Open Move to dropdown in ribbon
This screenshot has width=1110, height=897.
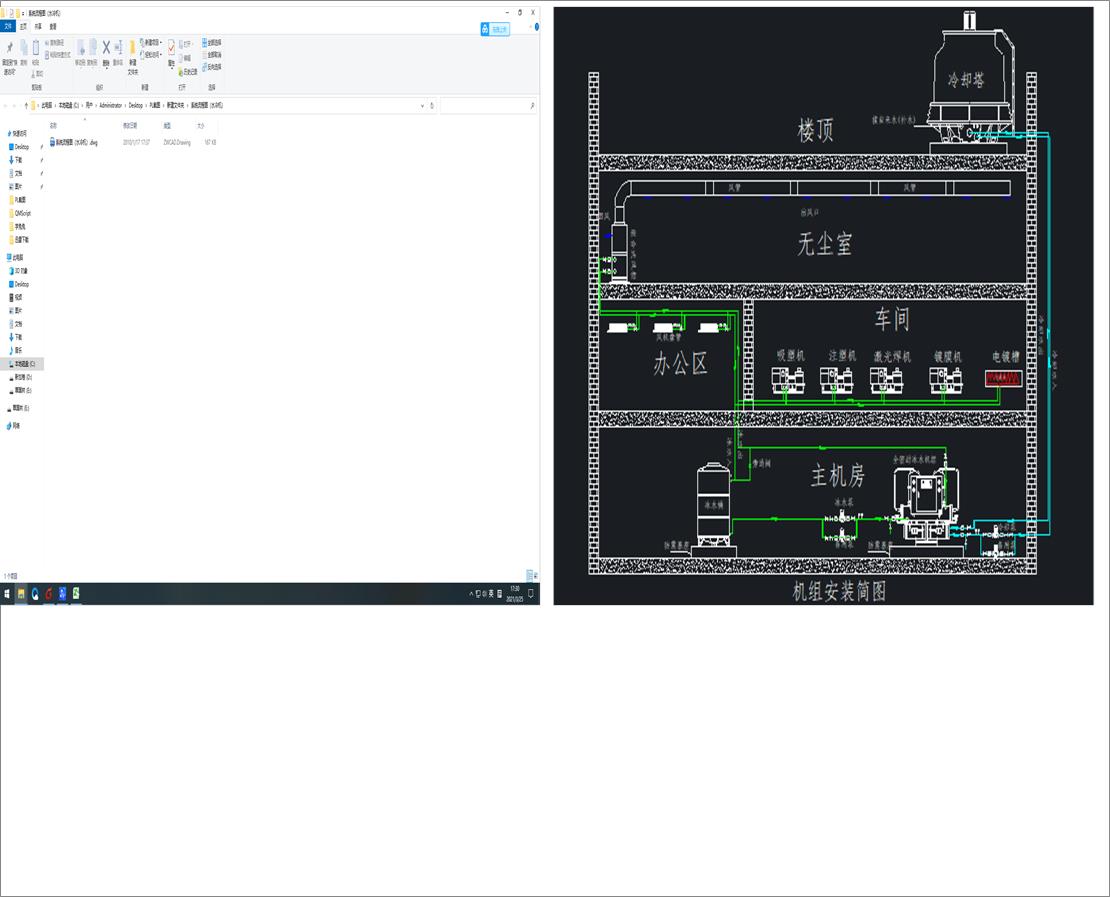pos(80,51)
